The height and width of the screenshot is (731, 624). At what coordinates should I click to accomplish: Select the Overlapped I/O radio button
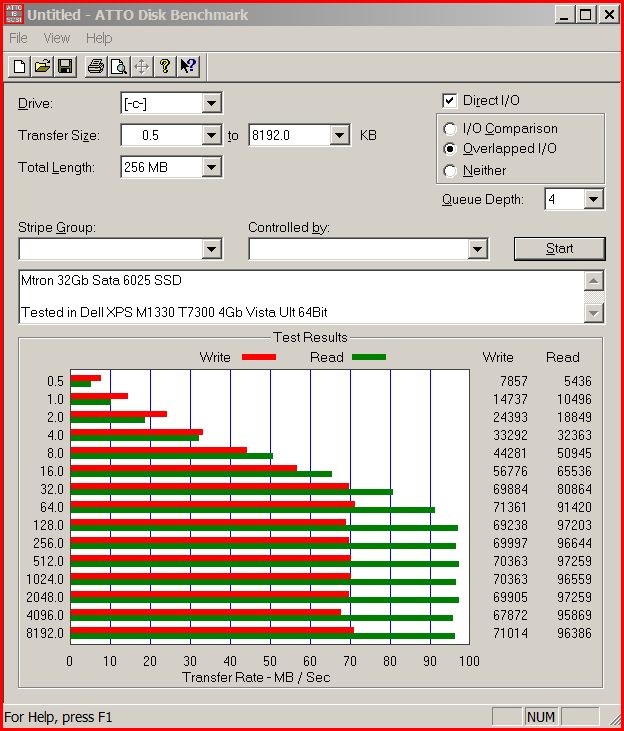[450, 149]
